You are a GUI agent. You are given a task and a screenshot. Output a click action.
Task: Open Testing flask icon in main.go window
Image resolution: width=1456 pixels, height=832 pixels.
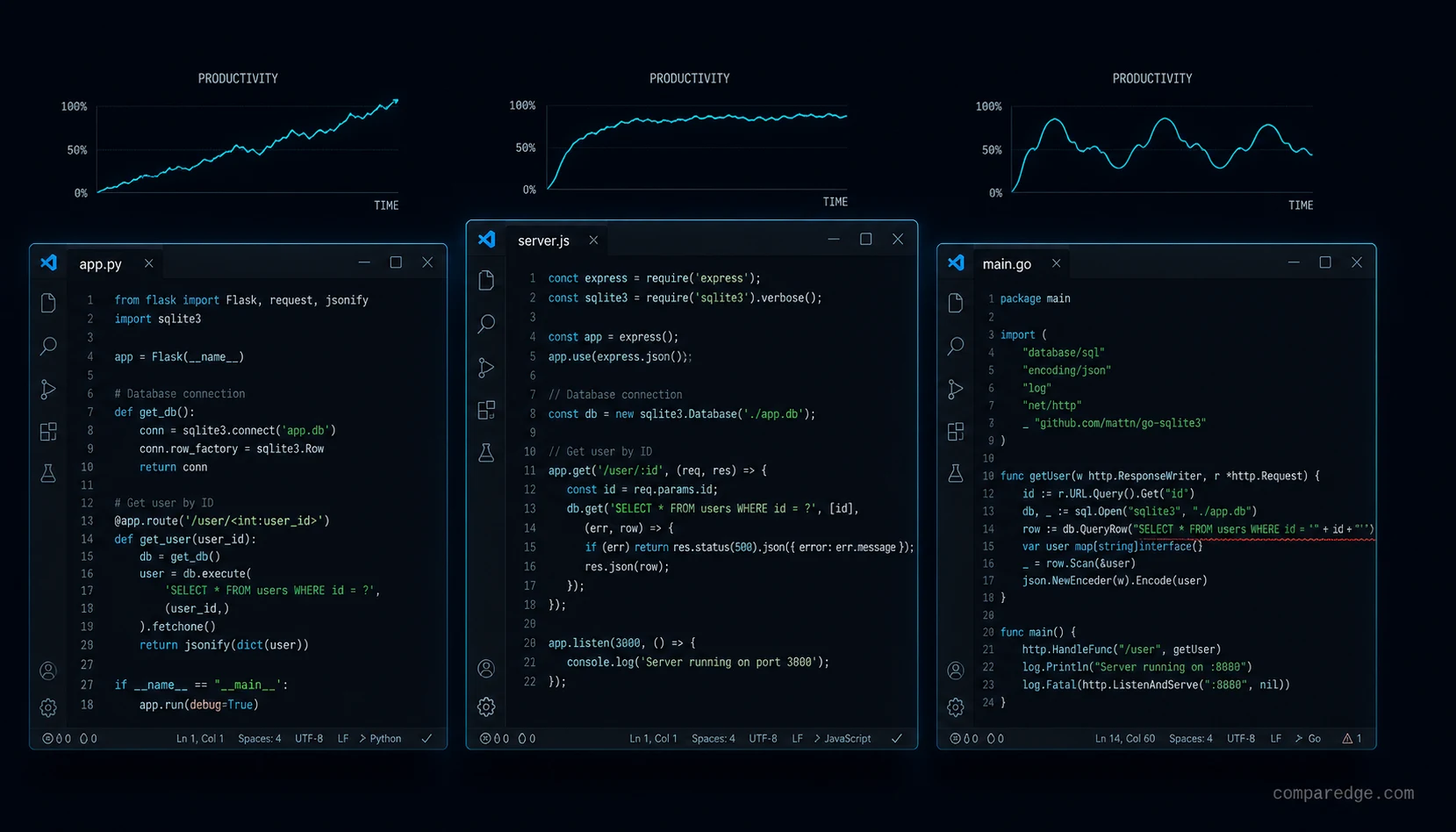click(956, 474)
